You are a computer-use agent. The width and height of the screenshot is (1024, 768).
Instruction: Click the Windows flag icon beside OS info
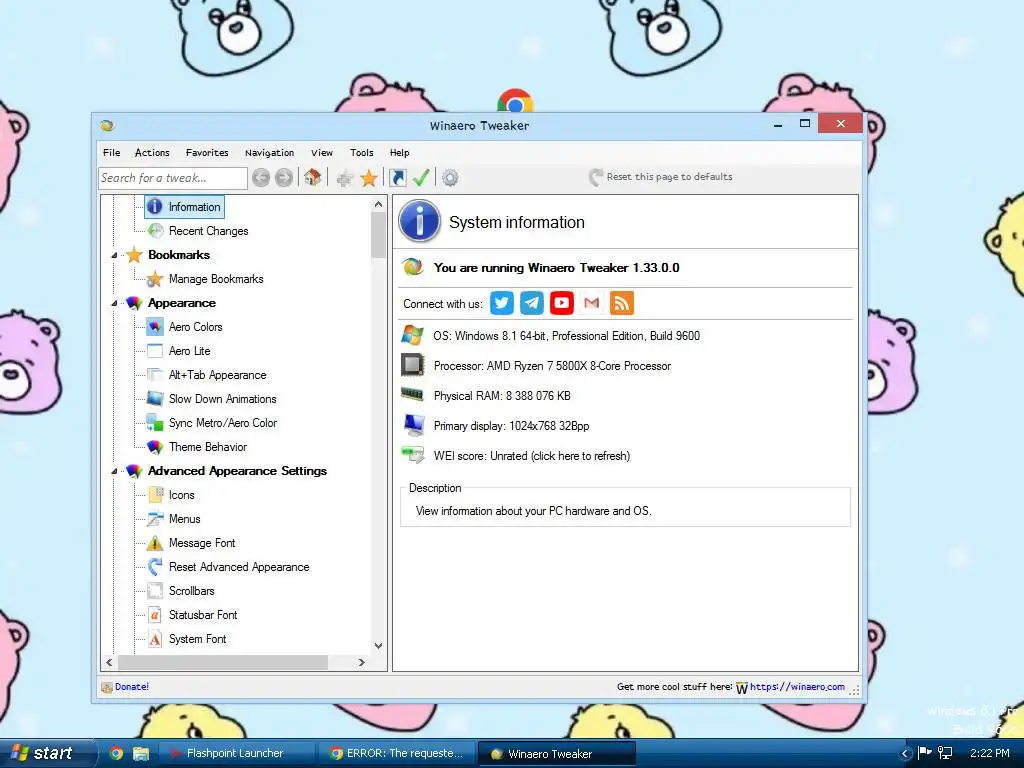412,335
